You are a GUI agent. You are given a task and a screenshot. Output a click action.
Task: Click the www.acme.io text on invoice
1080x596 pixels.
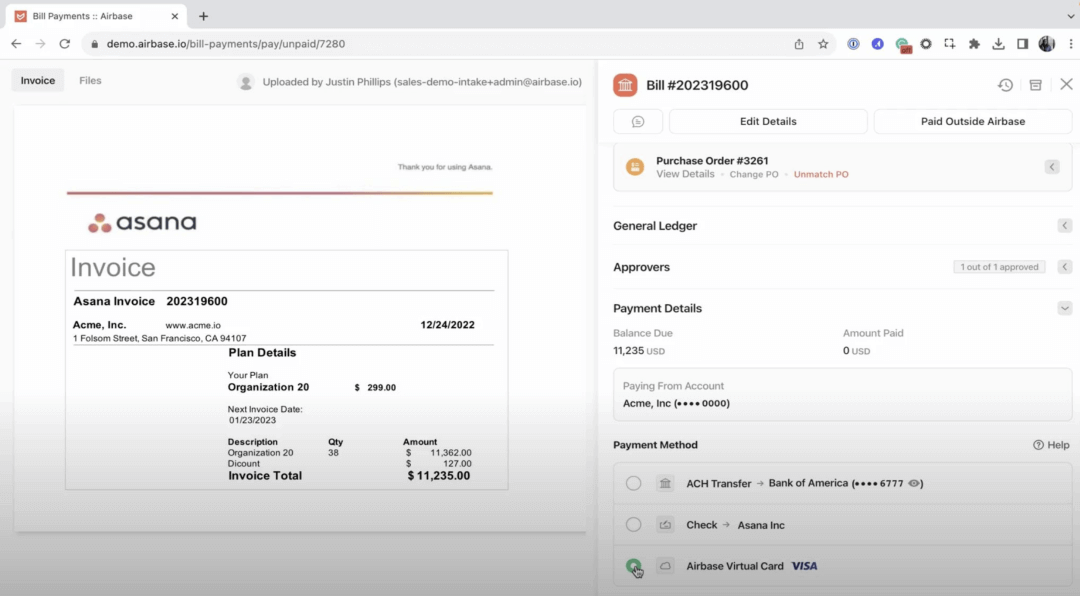click(193, 325)
